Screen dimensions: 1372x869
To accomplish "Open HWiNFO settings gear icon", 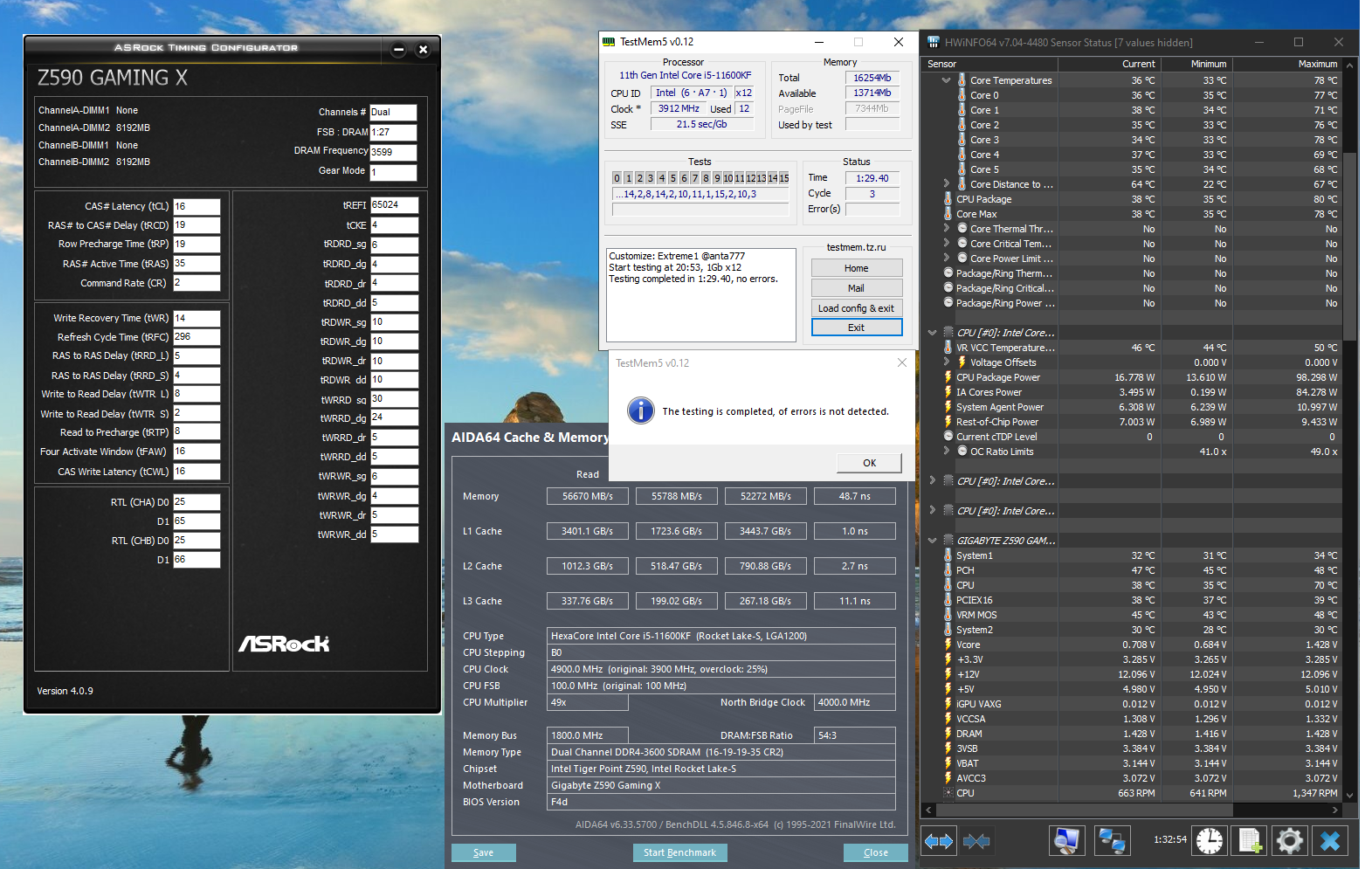I will [x=1289, y=840].
